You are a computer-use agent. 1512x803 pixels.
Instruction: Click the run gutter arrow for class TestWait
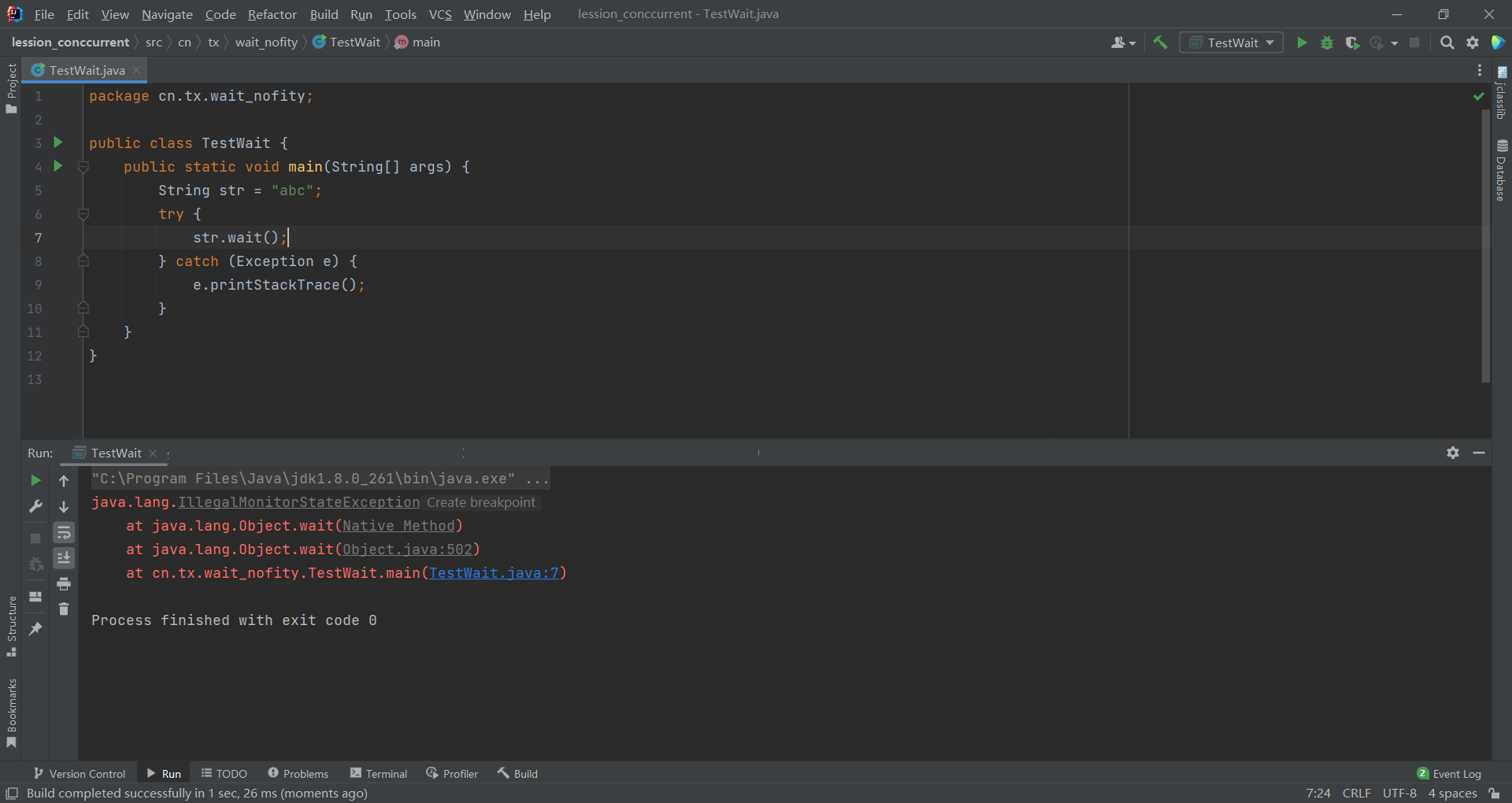pos(57,142)
